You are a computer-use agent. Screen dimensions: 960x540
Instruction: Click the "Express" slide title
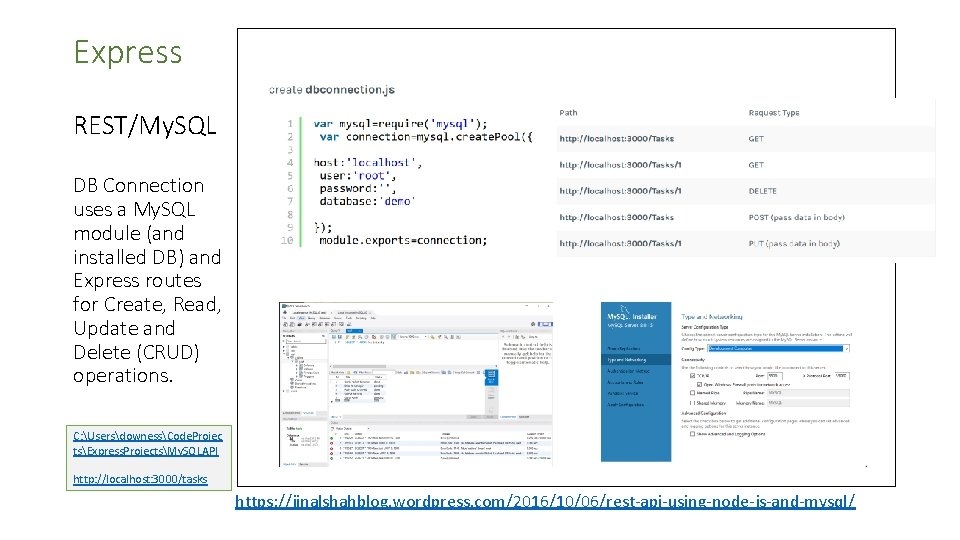pyautogui.click(x=128, y=52)
